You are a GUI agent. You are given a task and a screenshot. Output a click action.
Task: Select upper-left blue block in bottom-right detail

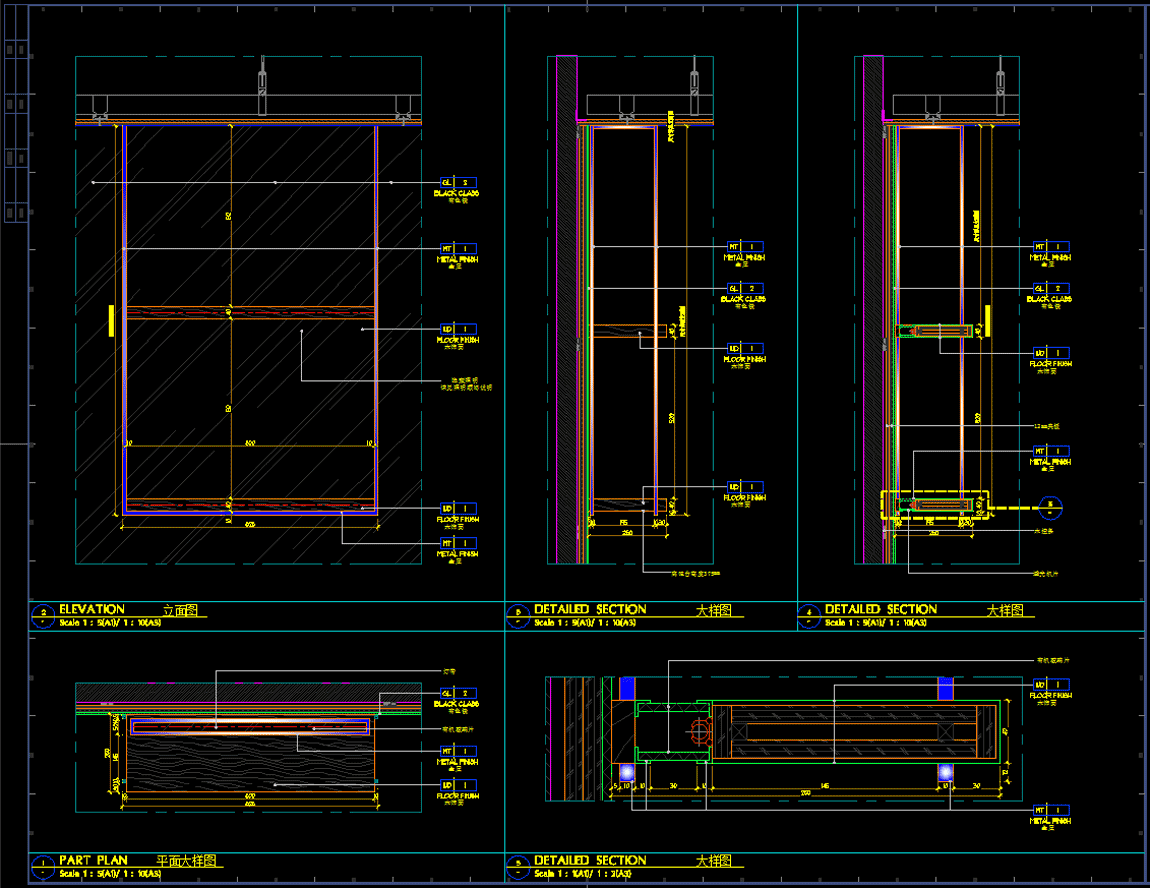coord(626,688)
